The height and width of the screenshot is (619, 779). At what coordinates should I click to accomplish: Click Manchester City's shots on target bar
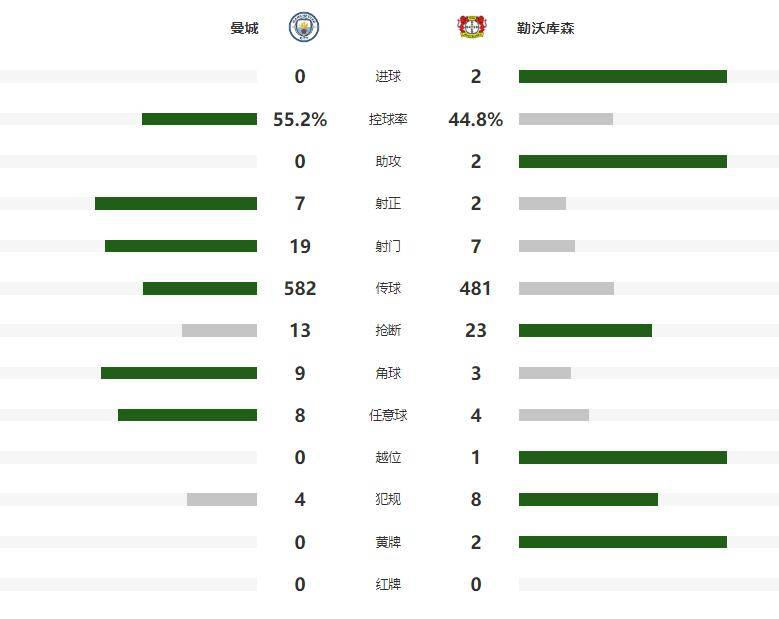(176, 204)
